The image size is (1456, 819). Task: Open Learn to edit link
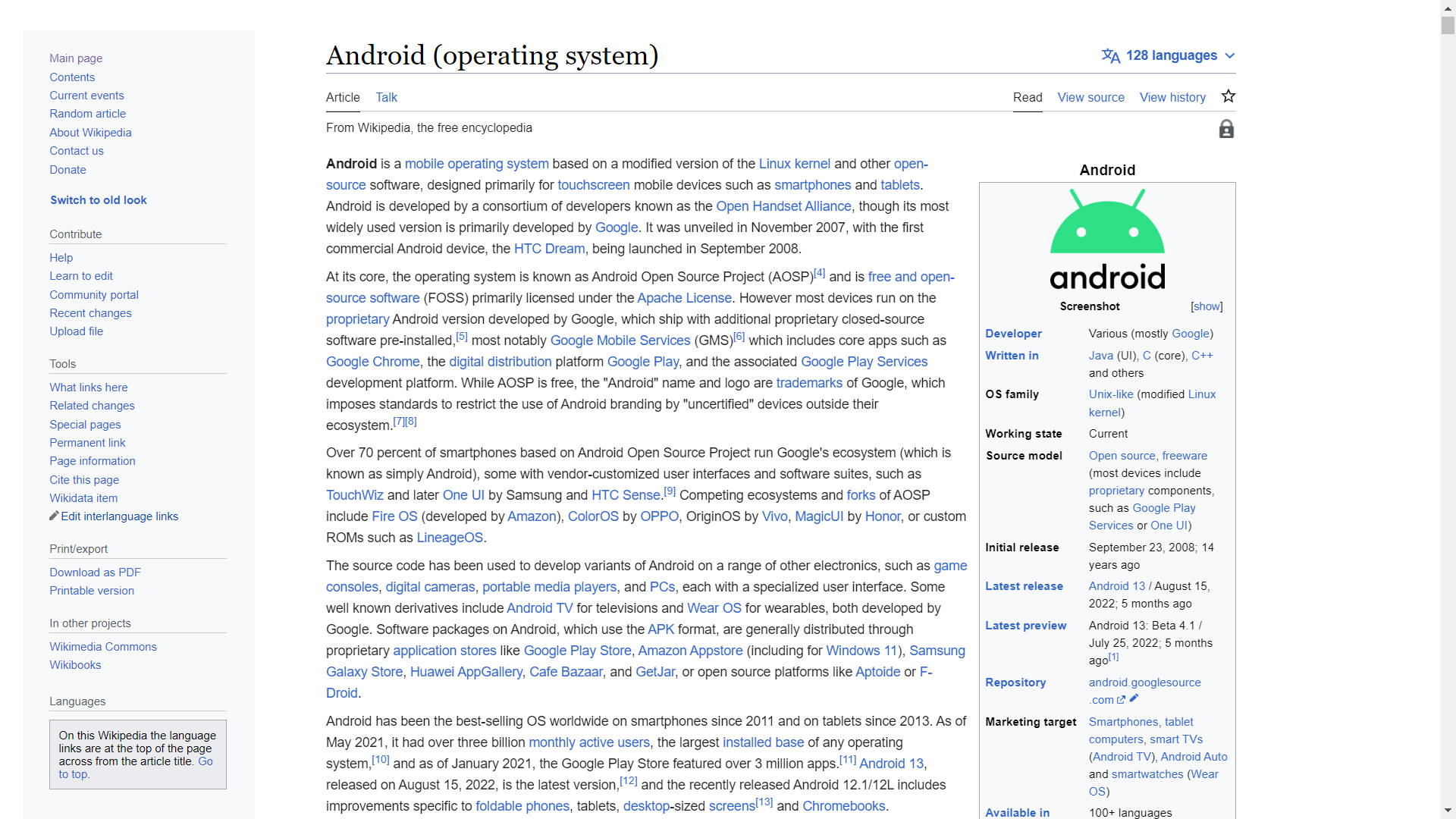81,276
